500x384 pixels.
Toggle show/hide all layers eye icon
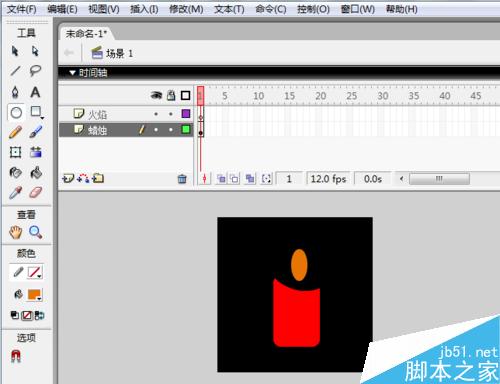[x=156, y=96]
